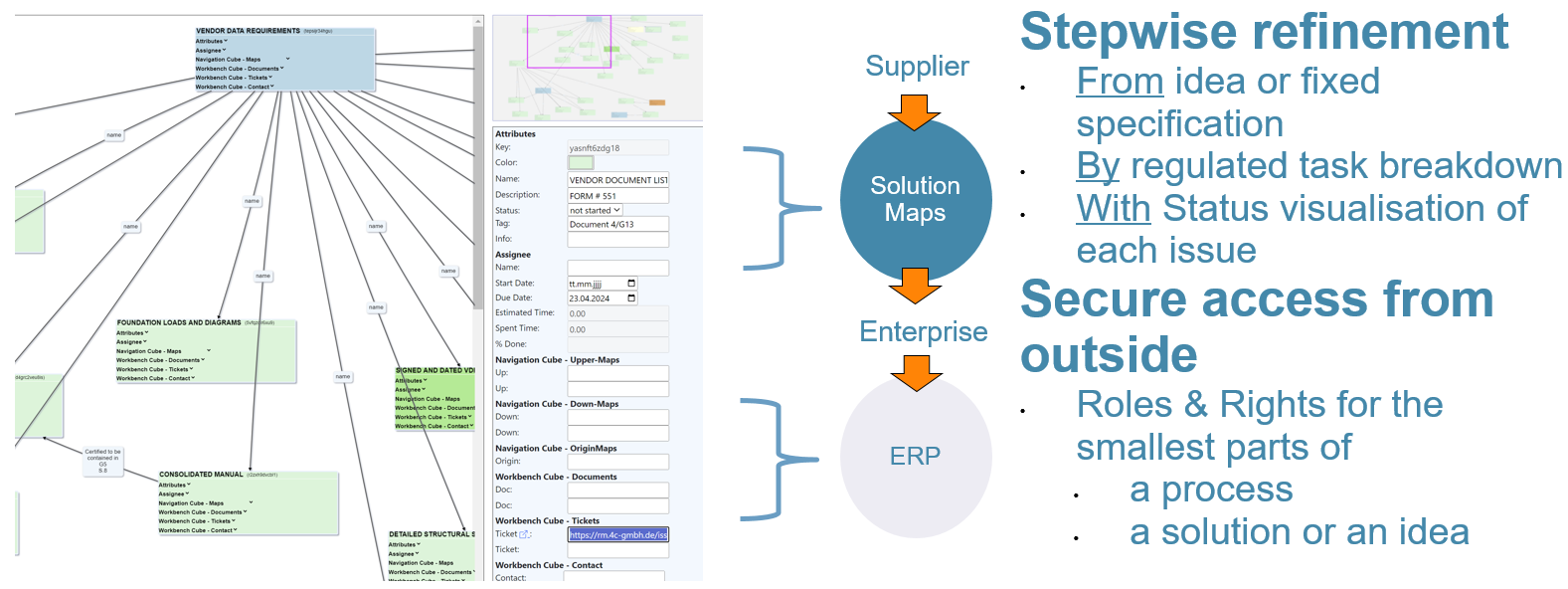Focus the empty Info field
Image resolution: width=1568 pixels, height=589 pixels.
click(618, 239)
